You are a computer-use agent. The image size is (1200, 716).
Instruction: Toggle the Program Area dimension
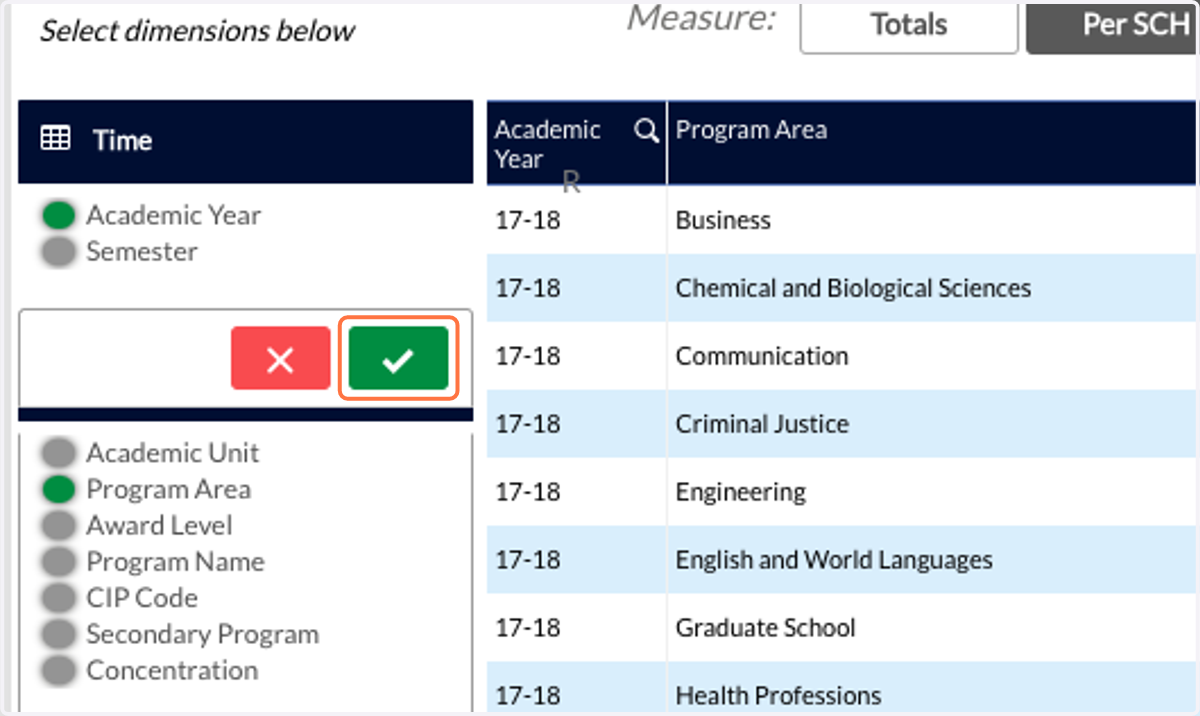pyautogui.click(x=60, y=489)
